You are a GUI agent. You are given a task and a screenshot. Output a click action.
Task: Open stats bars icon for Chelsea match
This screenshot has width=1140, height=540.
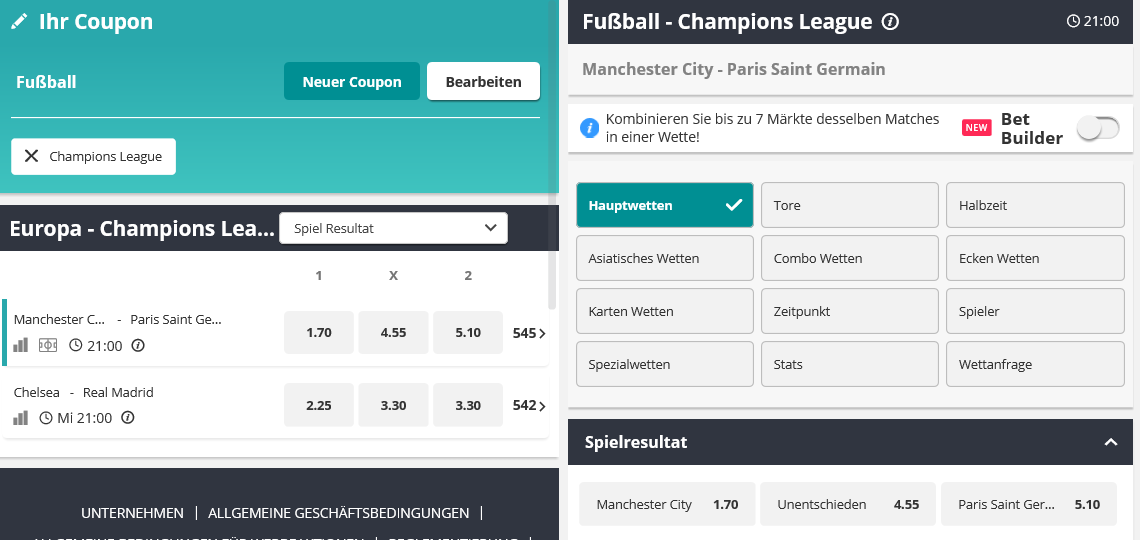21,418
